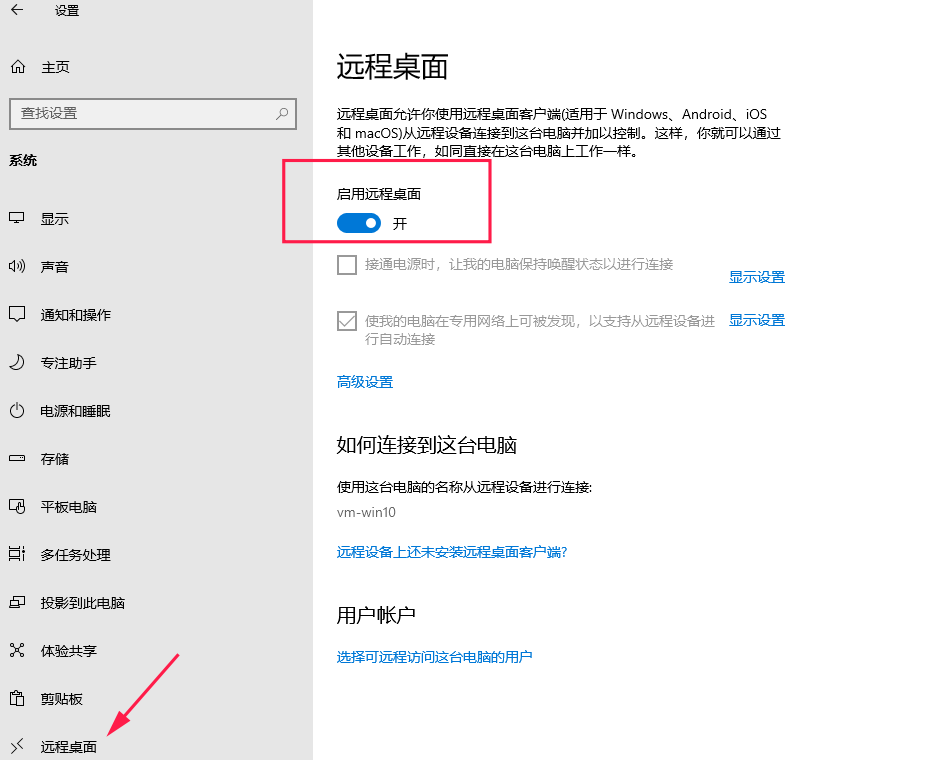Open the 高级设置 link

(365, 382)
